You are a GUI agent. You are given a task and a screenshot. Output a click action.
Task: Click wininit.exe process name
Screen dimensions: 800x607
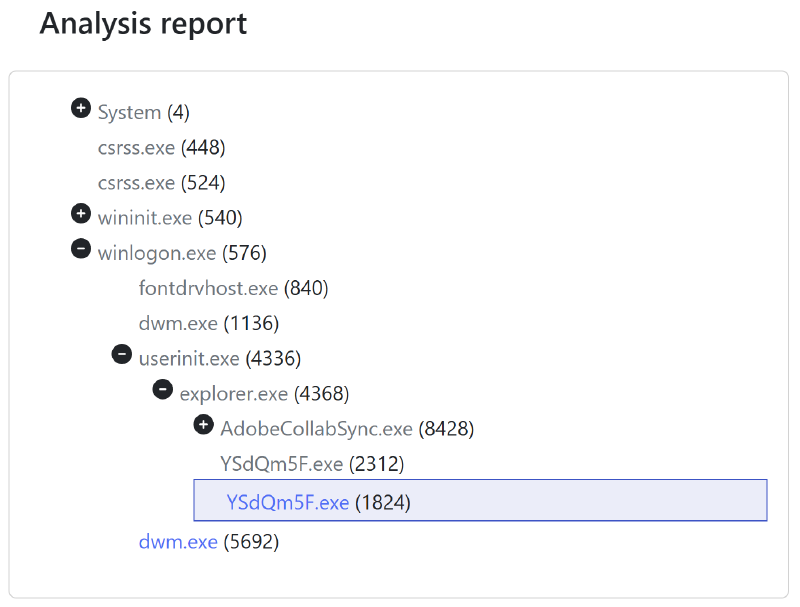145,218
